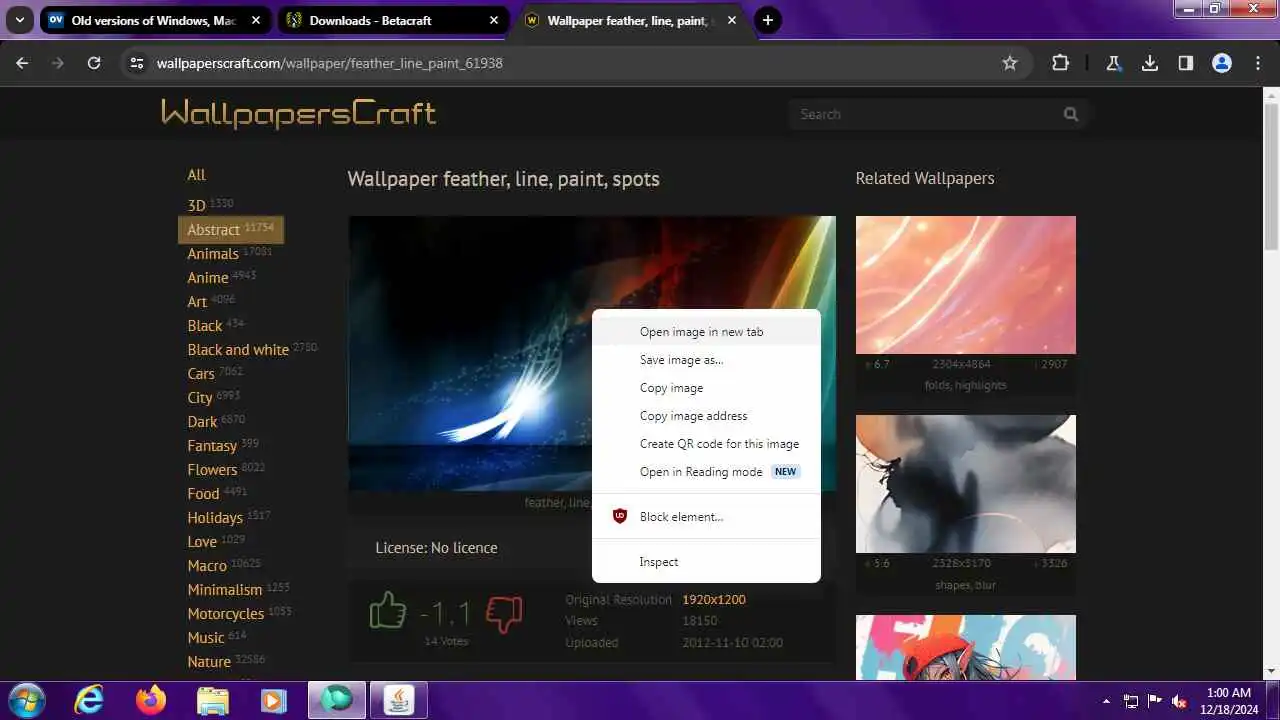The width and height of the screenshot is (1280, 720).
Task: Open the Art category
Action: (197, 302)
